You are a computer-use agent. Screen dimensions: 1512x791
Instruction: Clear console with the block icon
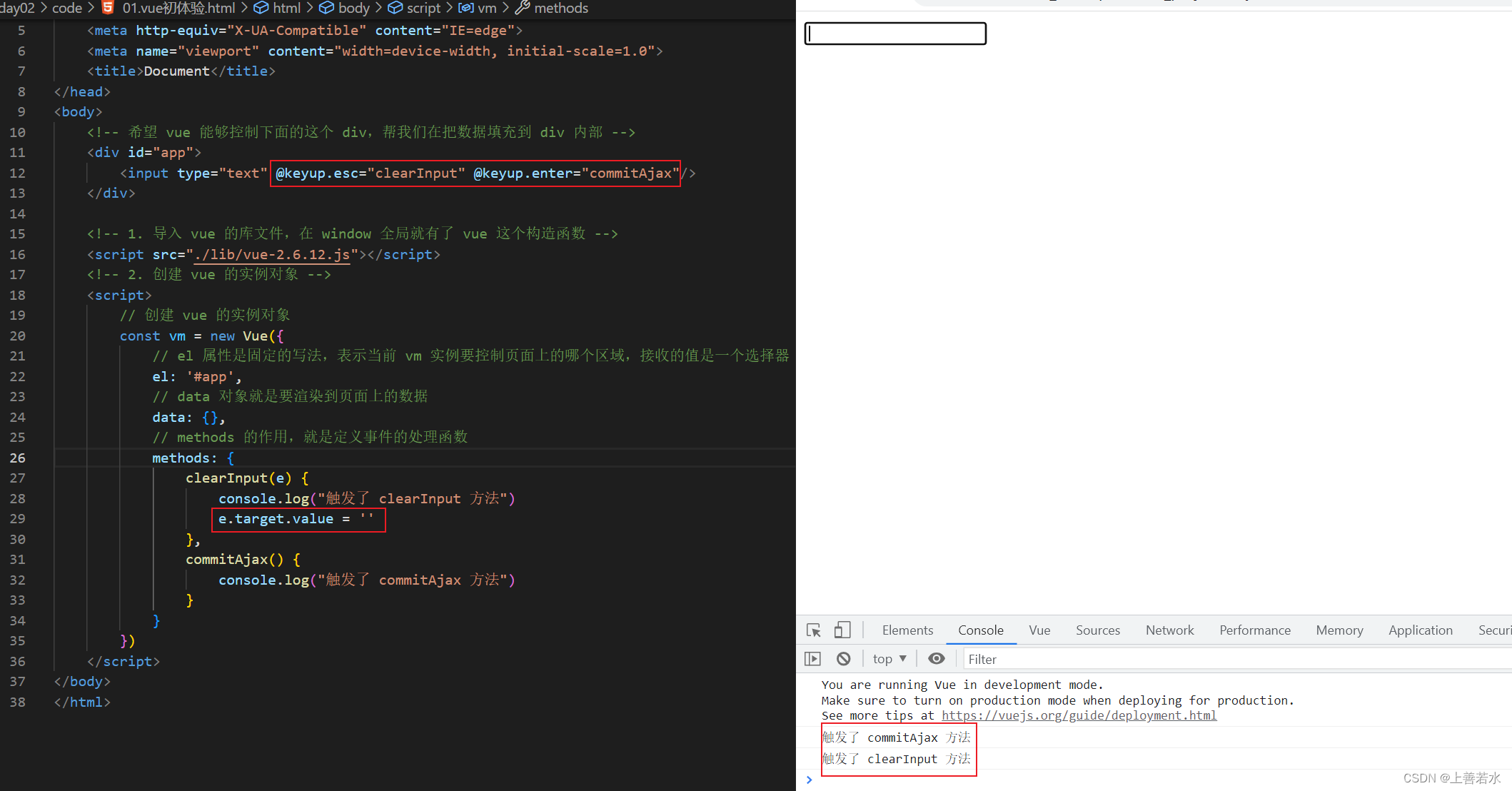click(843, 659)
